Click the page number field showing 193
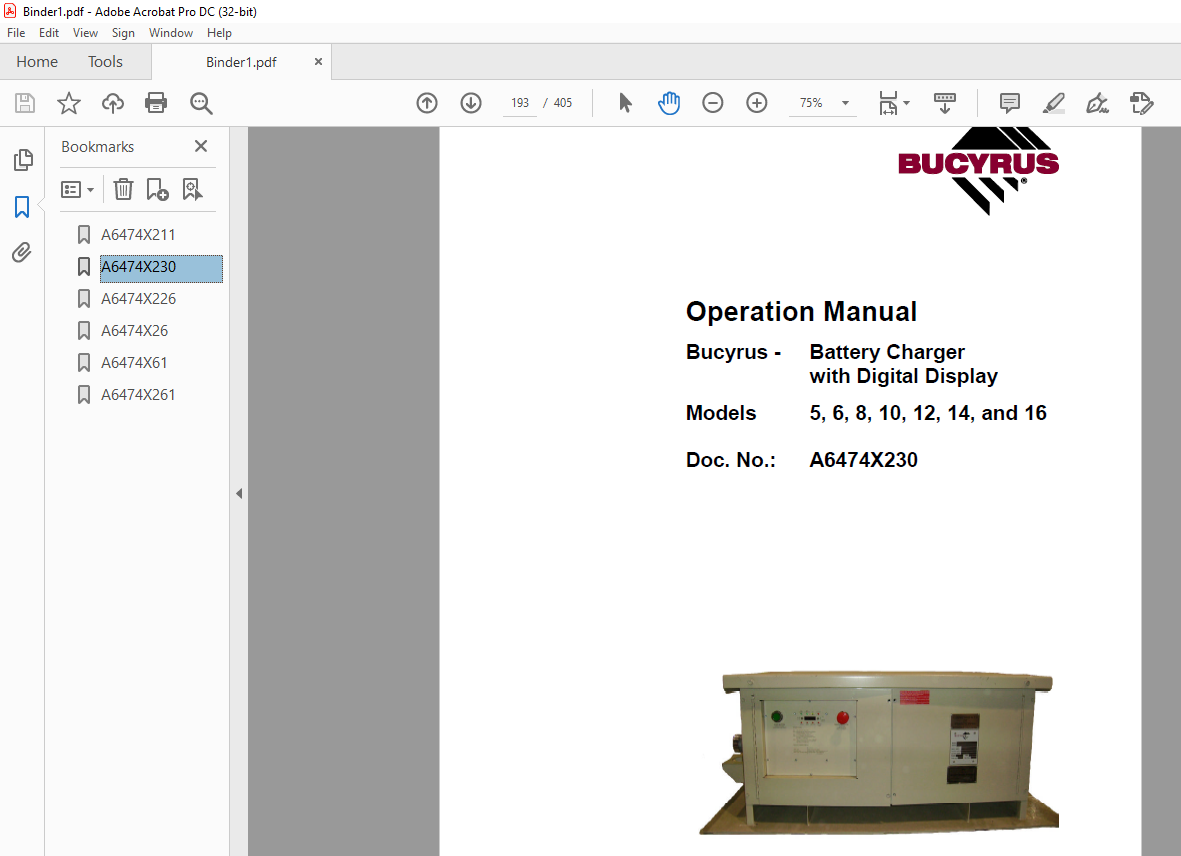The image size is (1181, 856). 520,103
